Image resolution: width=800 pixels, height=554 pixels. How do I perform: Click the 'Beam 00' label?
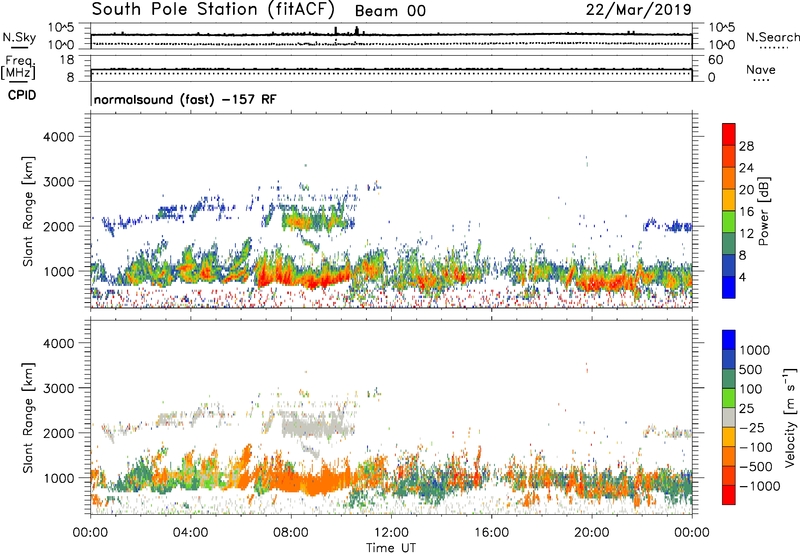(x=390, y=11)
